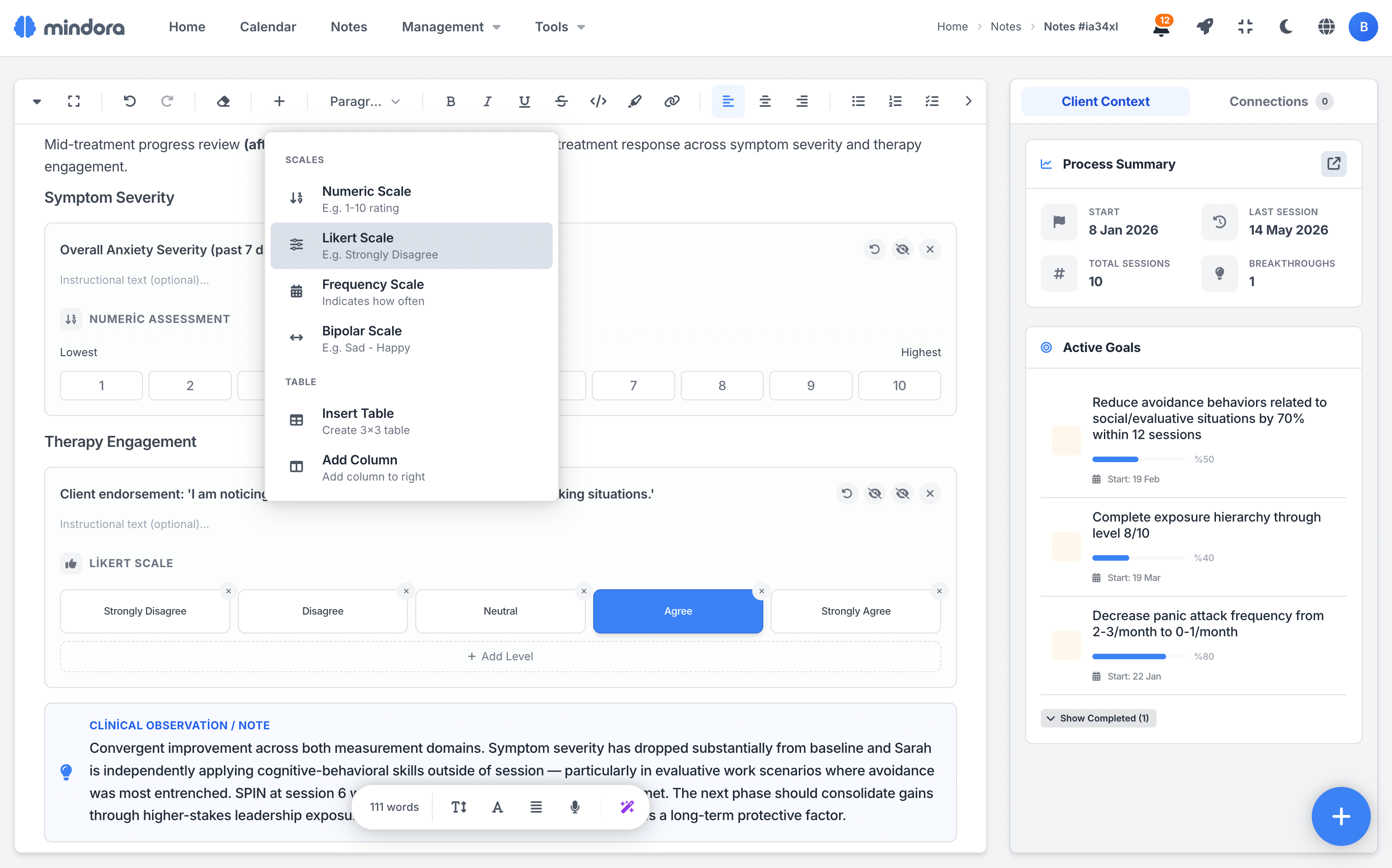Screen dimensions: 1392x868
Task: Select rating 8 on numeric scale
Action: [722, 386]
